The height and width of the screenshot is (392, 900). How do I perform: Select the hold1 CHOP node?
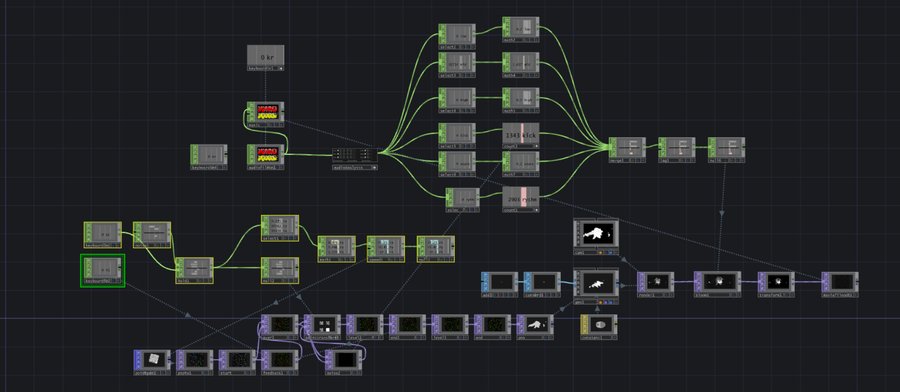[195, 270]
